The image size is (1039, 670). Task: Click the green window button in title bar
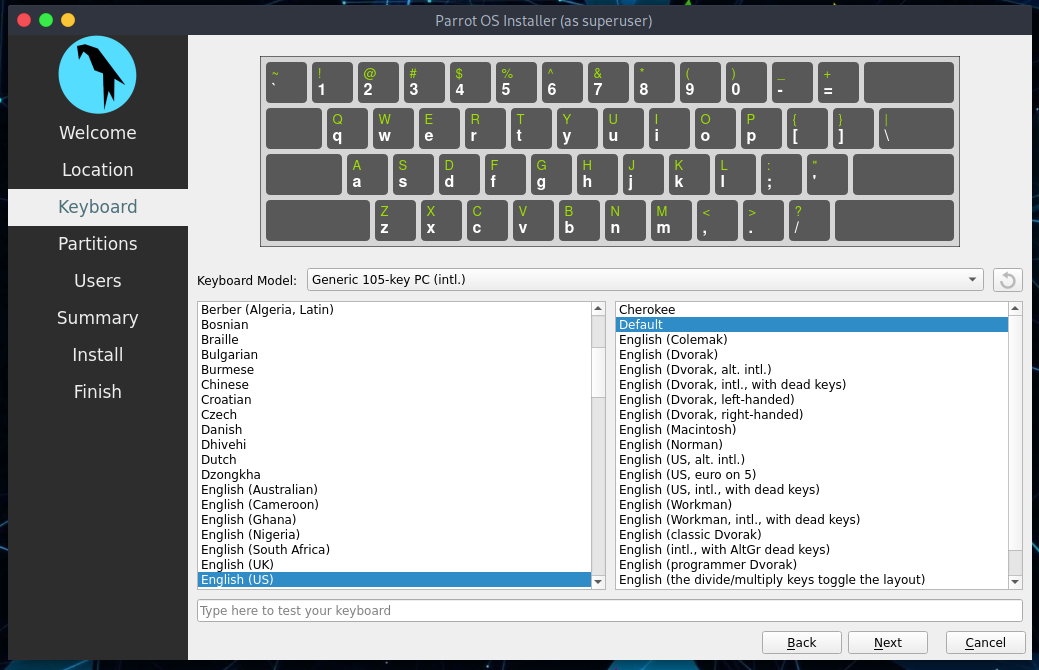coord(46,20)
